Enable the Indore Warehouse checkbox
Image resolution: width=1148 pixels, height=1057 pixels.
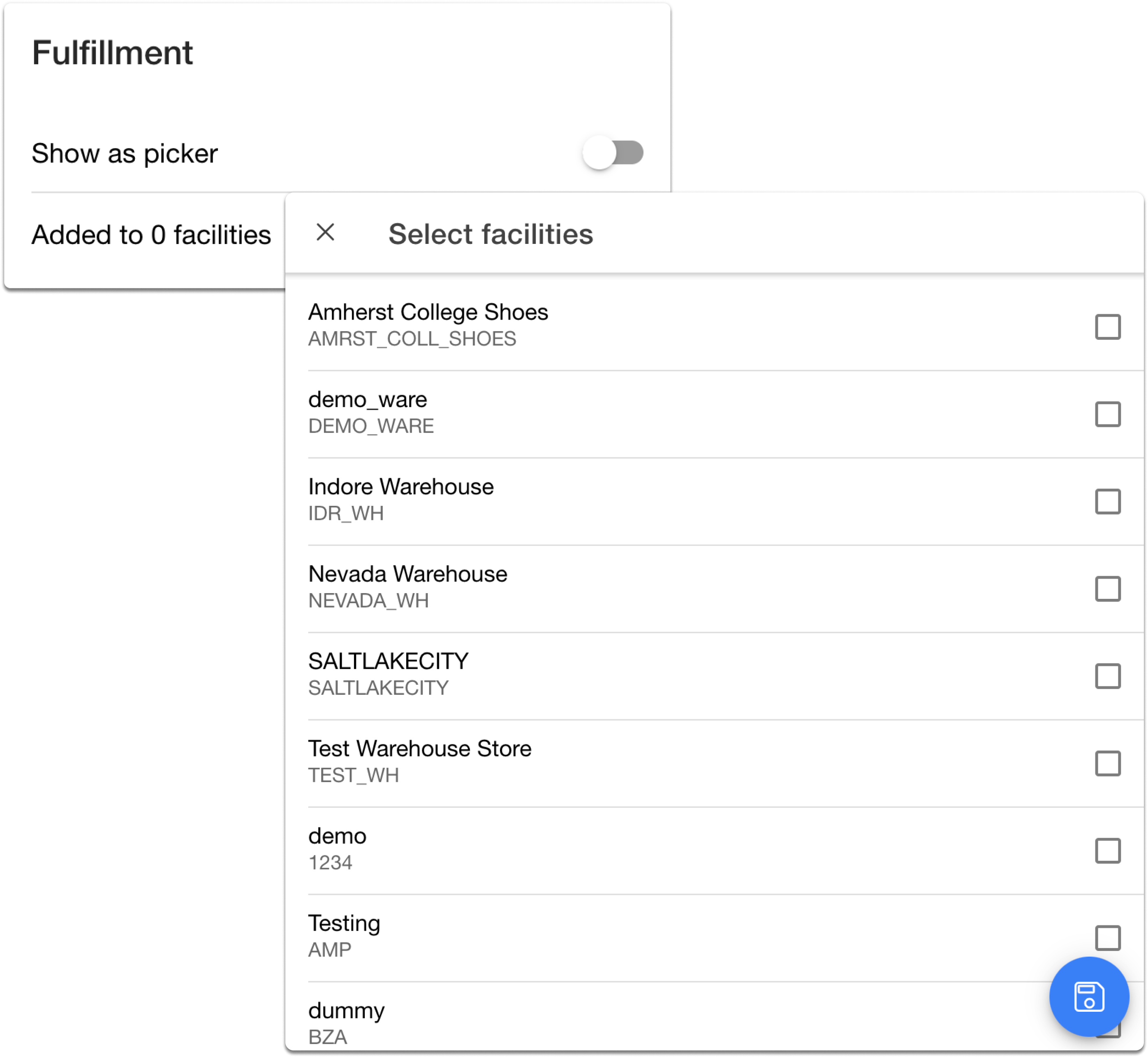1107,502
